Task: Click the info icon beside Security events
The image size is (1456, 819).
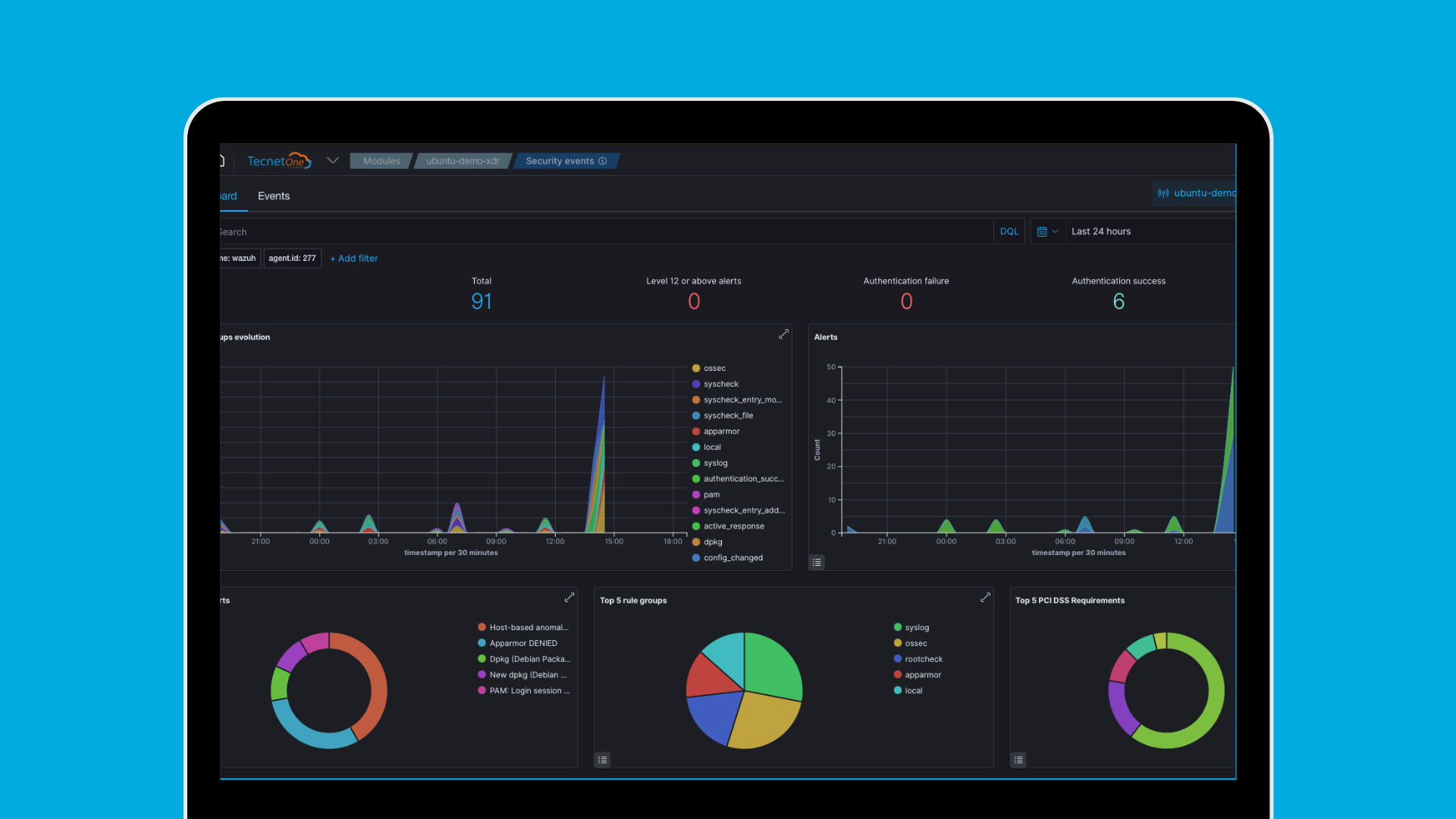Action: [x=603, y=161]
